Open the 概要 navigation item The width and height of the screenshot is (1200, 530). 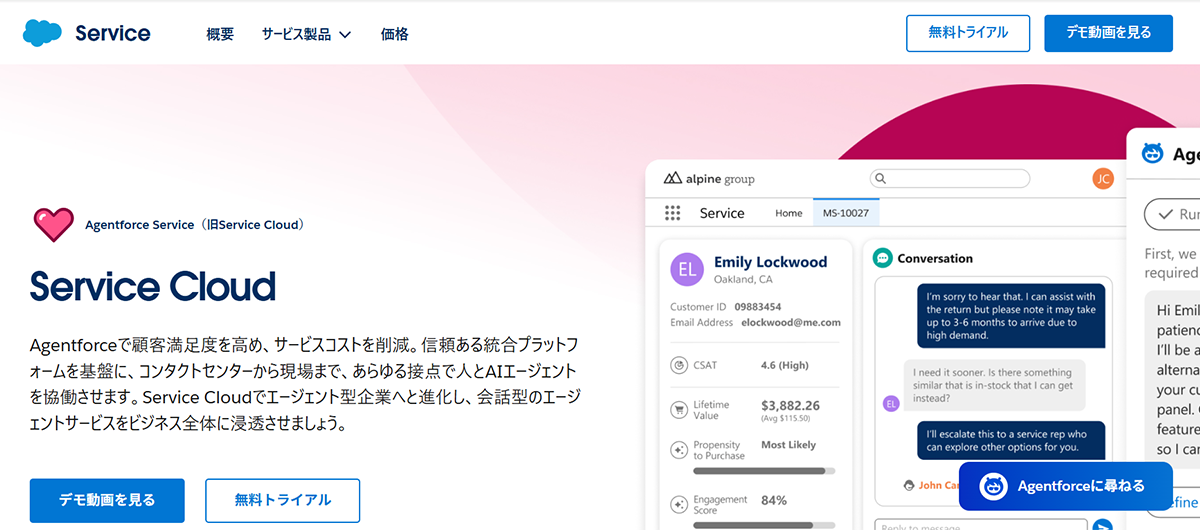[220, 34]
